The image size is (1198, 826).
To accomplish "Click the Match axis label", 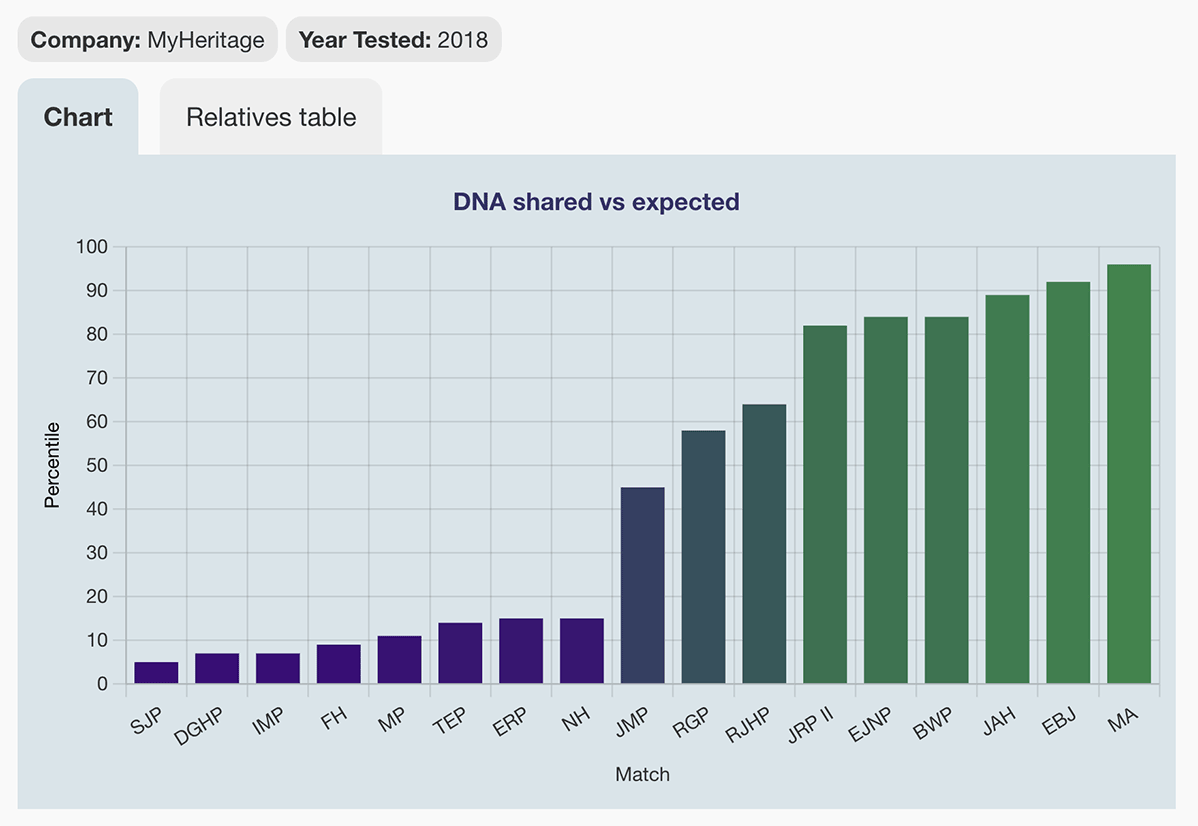I will pos(643,773).
